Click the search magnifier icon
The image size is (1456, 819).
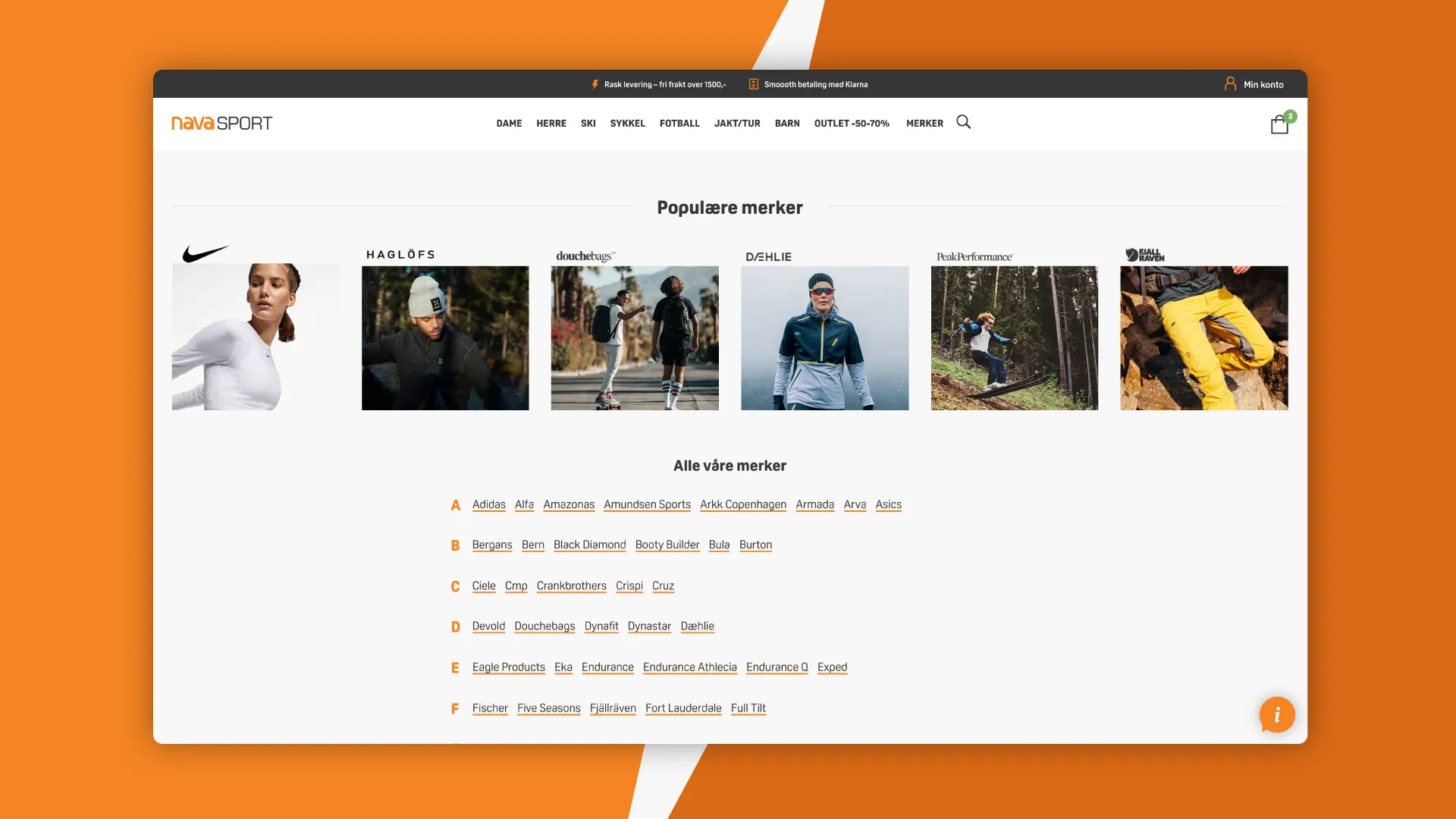pos(963,122)
